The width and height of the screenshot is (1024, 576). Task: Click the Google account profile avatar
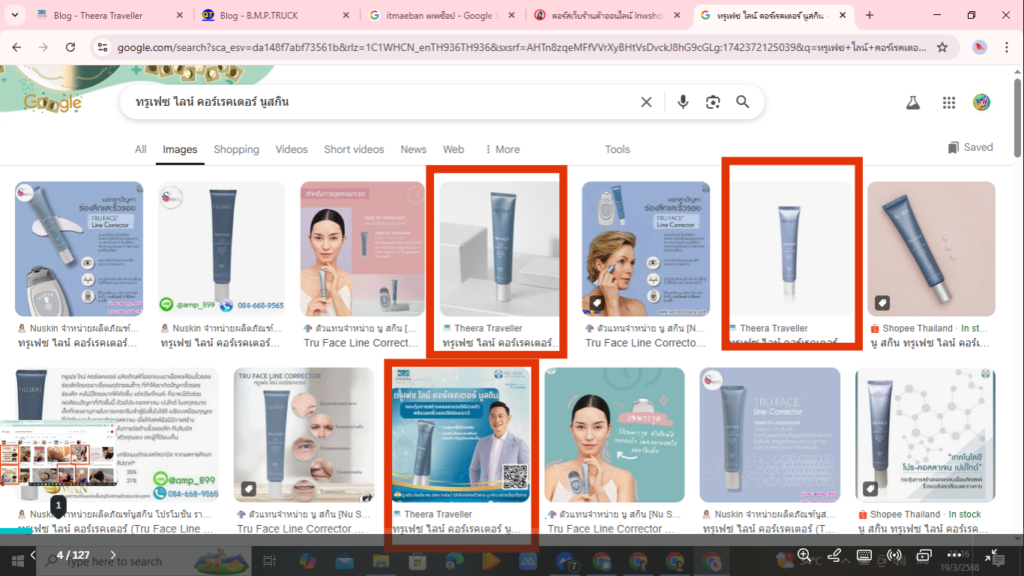[983, 101]
